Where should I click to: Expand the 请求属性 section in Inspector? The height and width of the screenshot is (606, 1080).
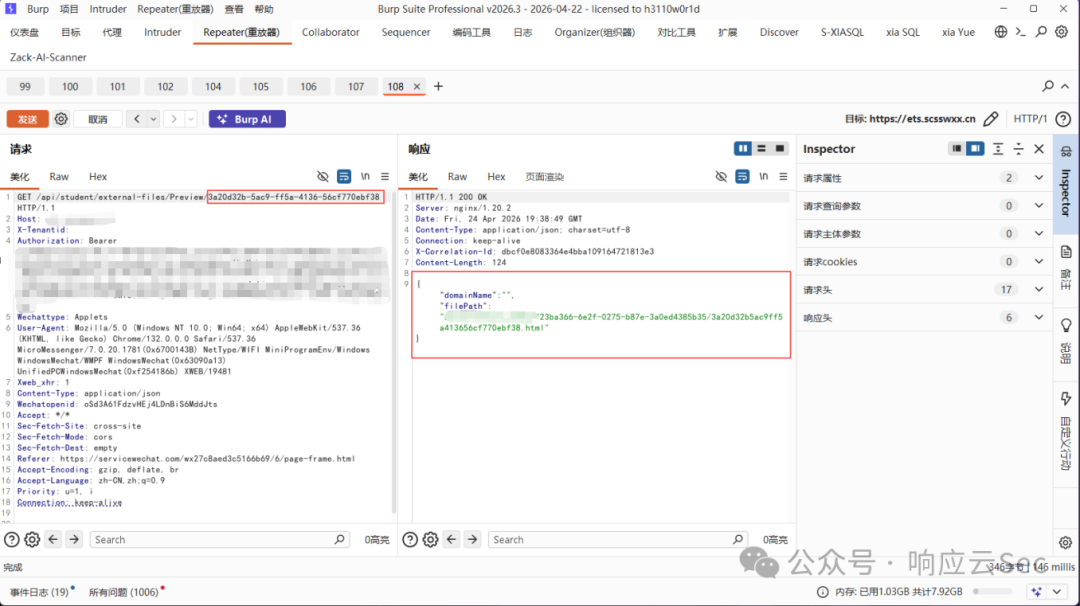pyautogui.click(x=924, y=178)
